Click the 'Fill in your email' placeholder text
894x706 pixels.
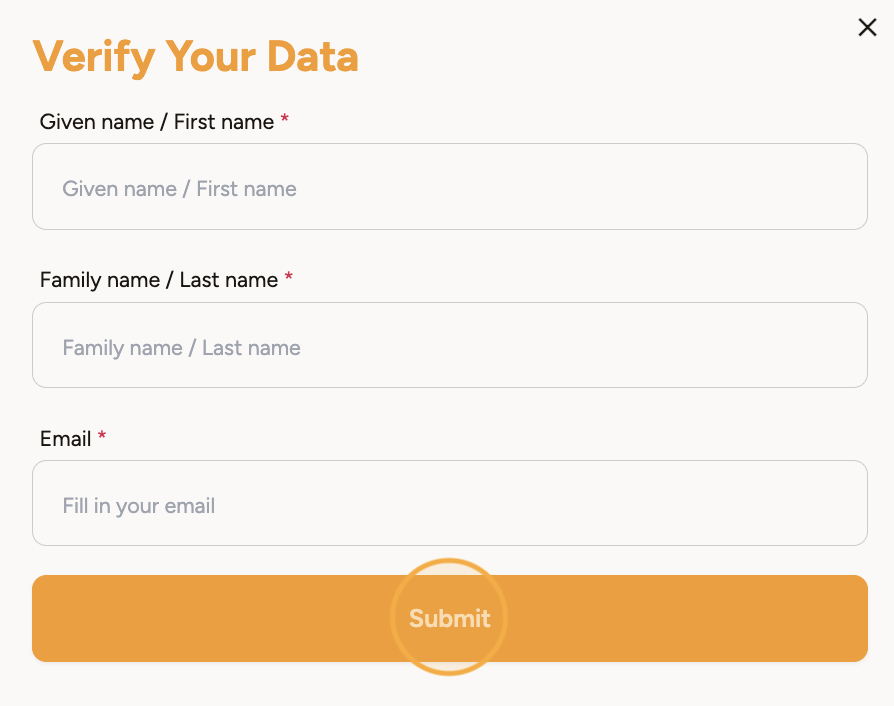point(139,506)
